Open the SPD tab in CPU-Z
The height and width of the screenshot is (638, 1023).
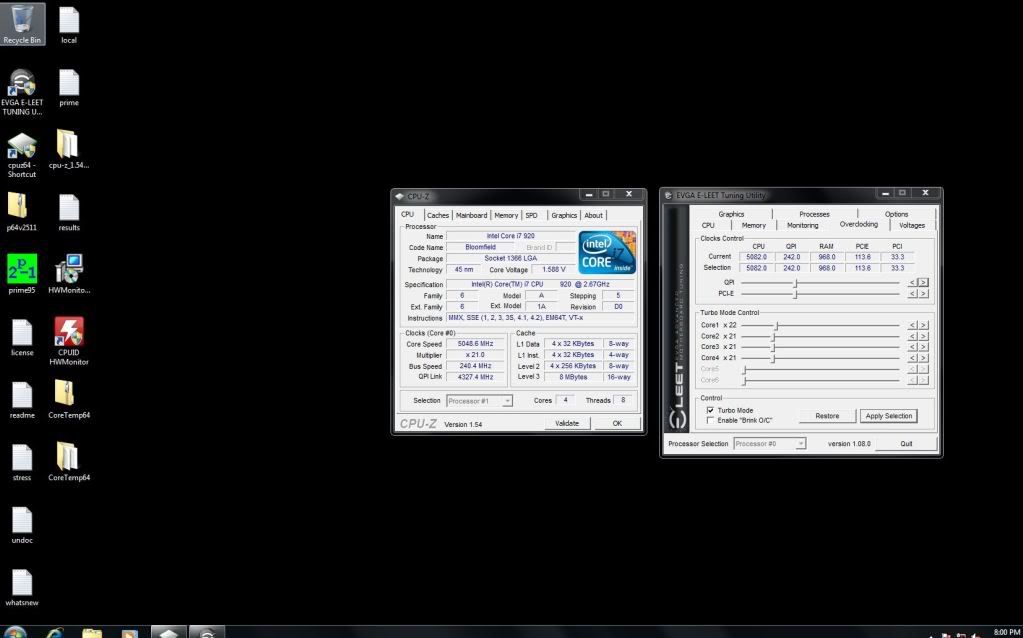pos(532,215)
